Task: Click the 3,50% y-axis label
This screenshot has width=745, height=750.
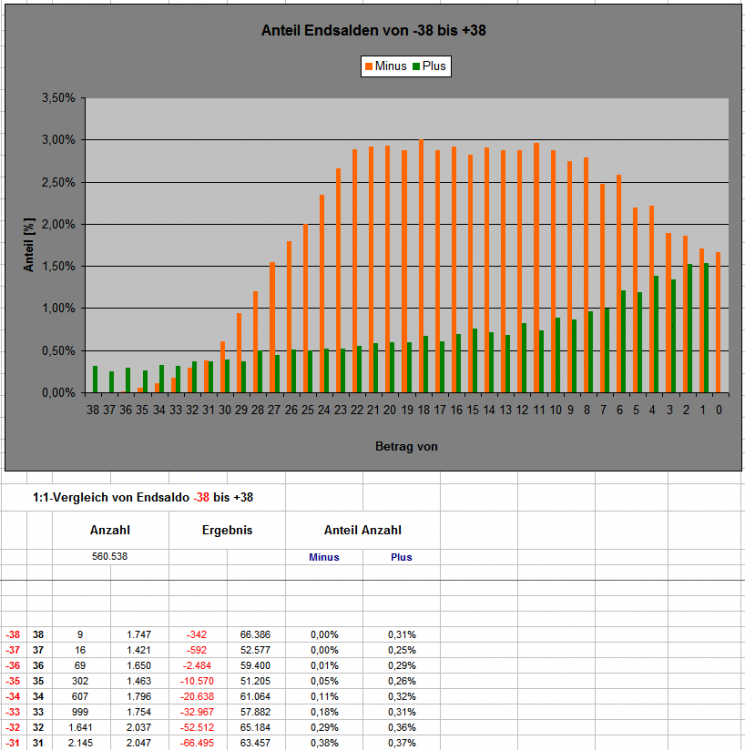Action: coord(58,98)
